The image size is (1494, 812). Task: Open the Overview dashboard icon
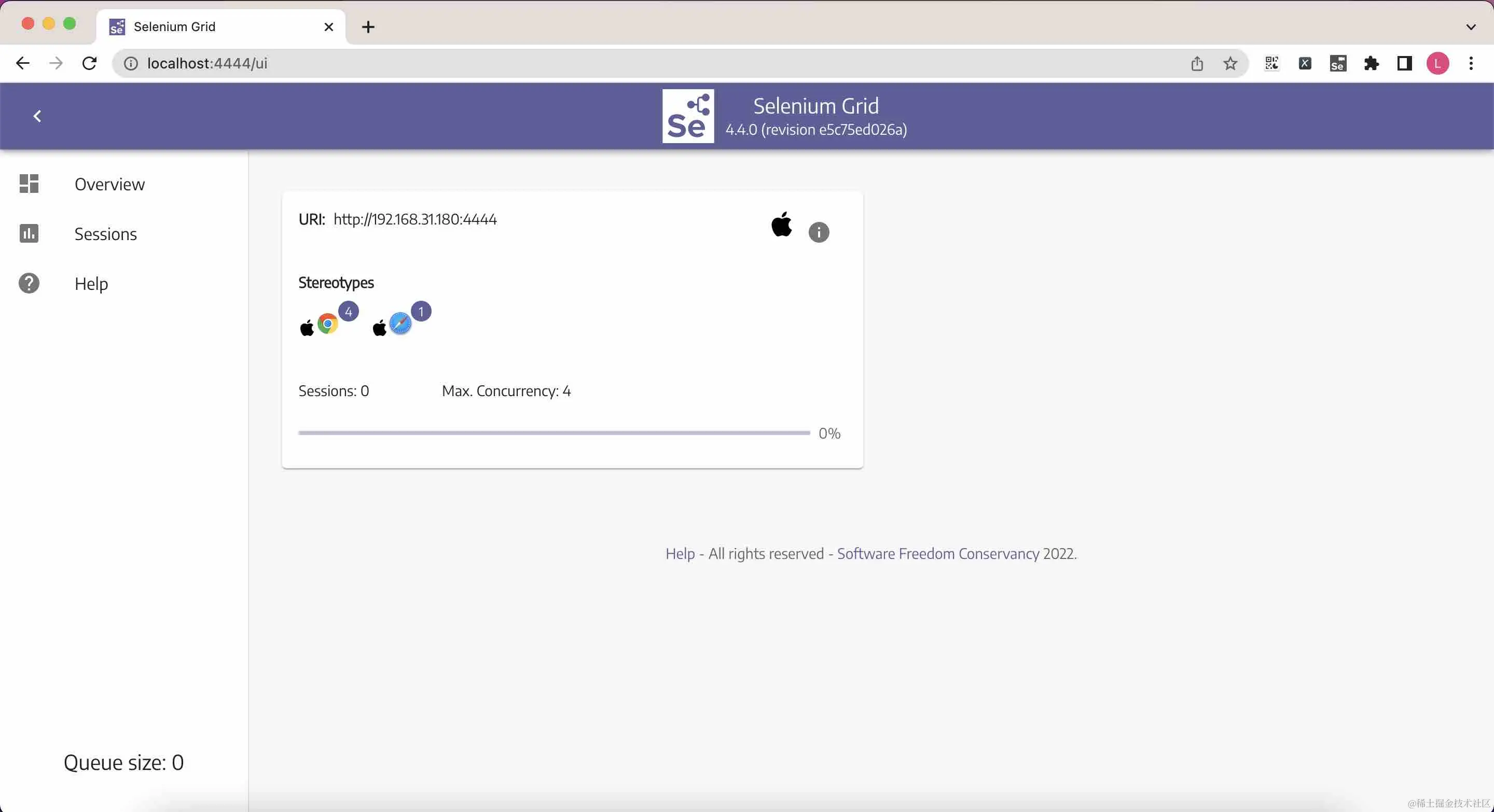point(29,184)
